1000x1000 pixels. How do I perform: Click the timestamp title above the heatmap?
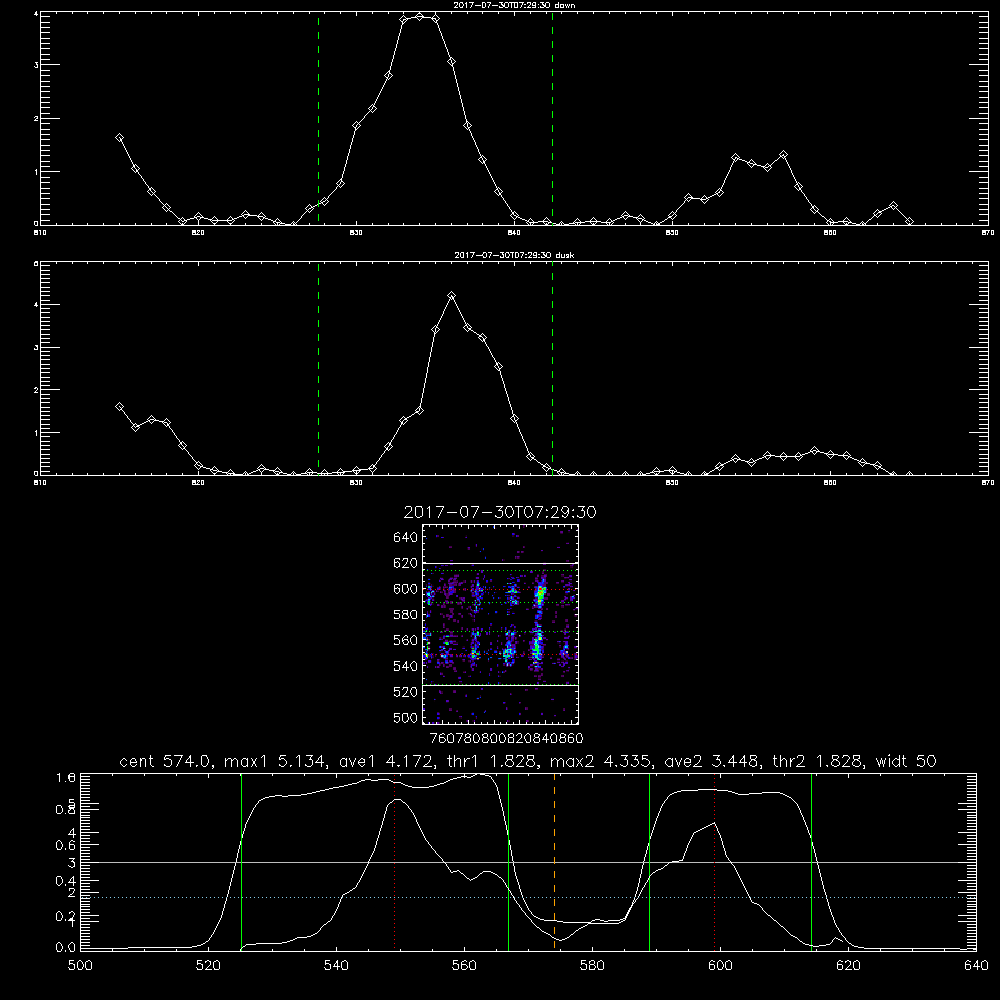(x=500, y=512)
